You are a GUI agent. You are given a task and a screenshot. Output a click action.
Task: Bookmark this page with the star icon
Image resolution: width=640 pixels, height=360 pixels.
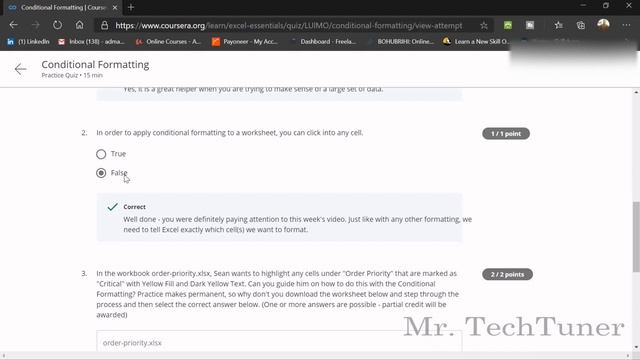tap(484, 25)
